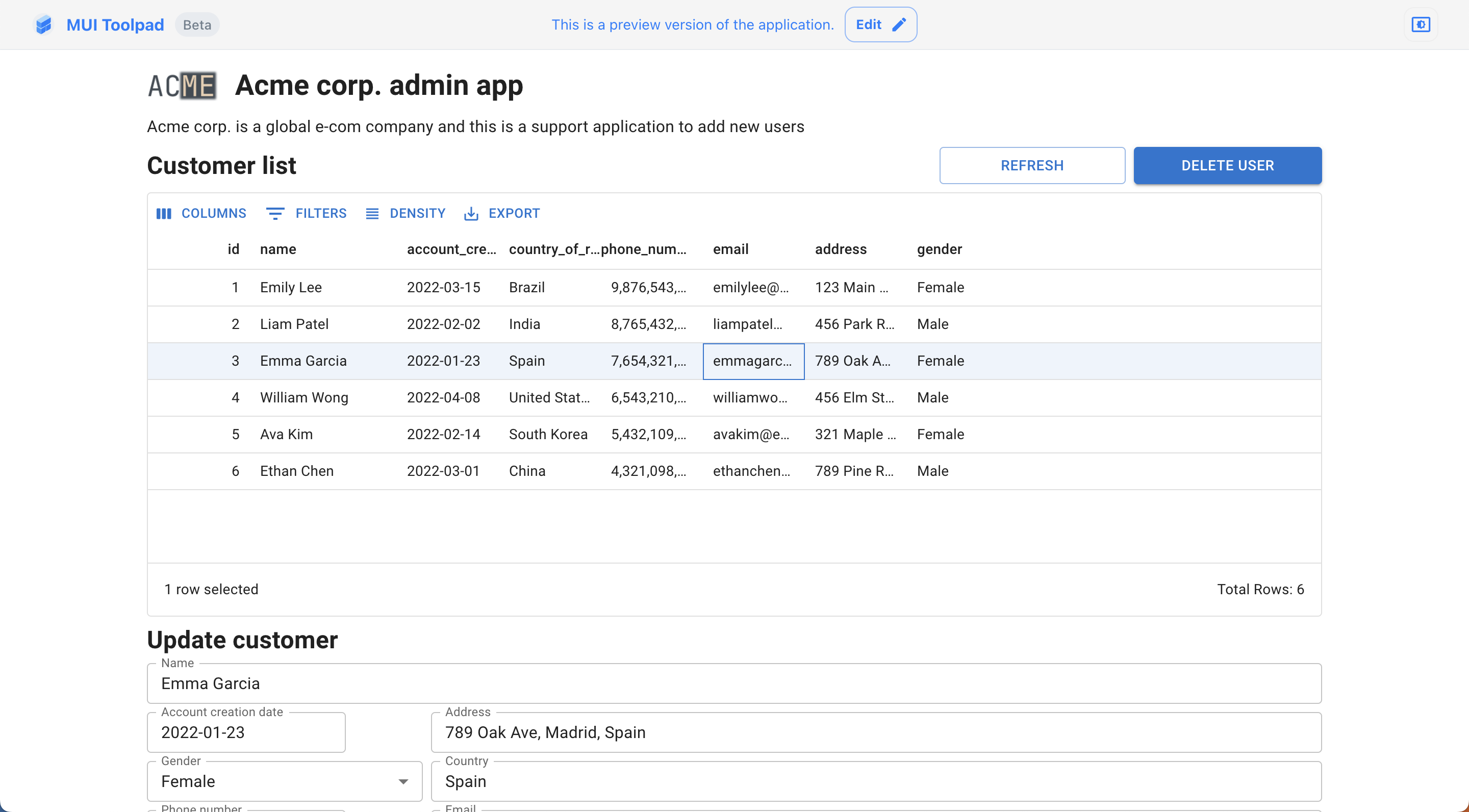Click the MUI Toolpad cube logo

tap(43, 24)
